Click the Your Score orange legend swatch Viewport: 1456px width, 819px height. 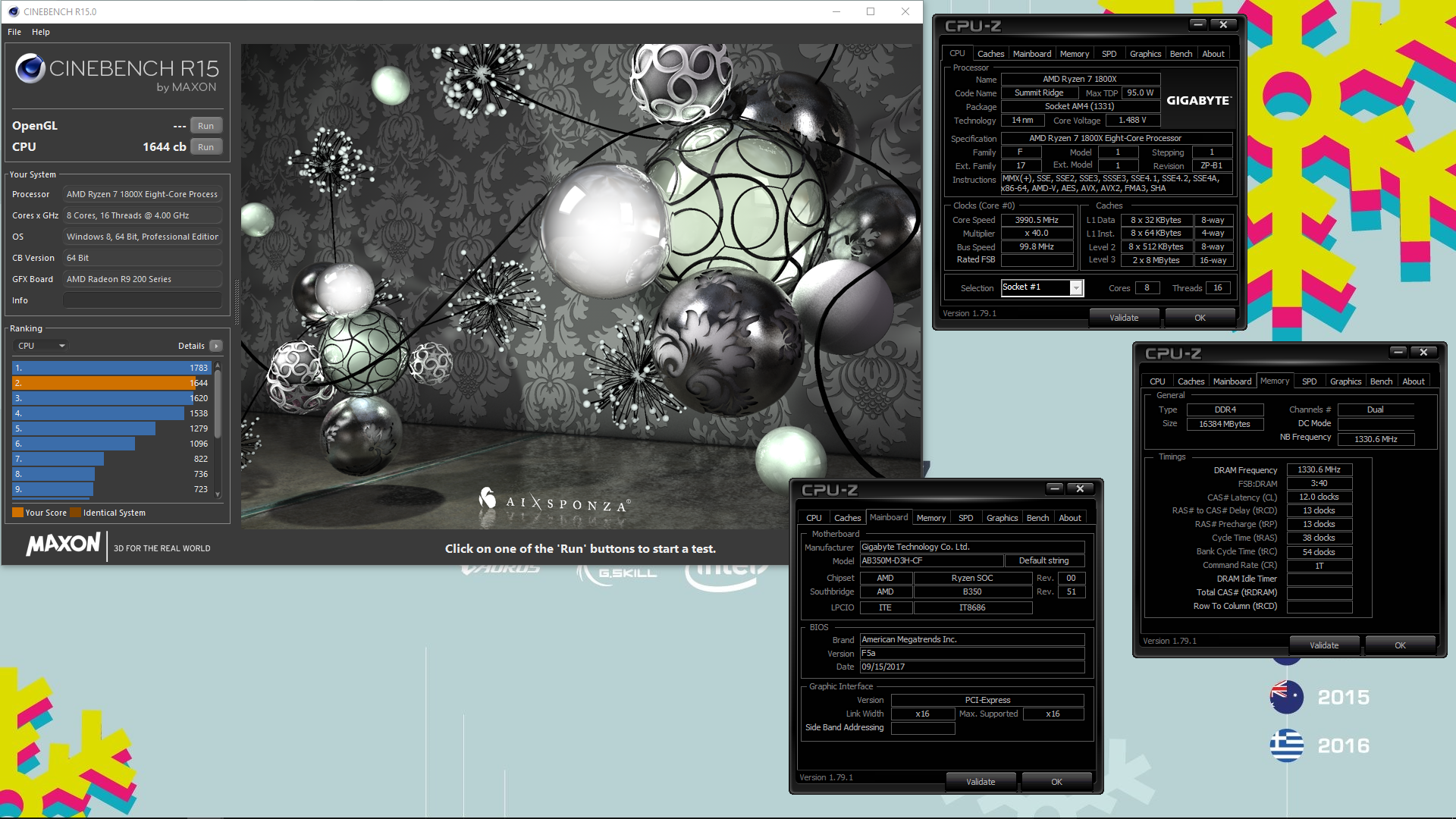coord(17,513)
